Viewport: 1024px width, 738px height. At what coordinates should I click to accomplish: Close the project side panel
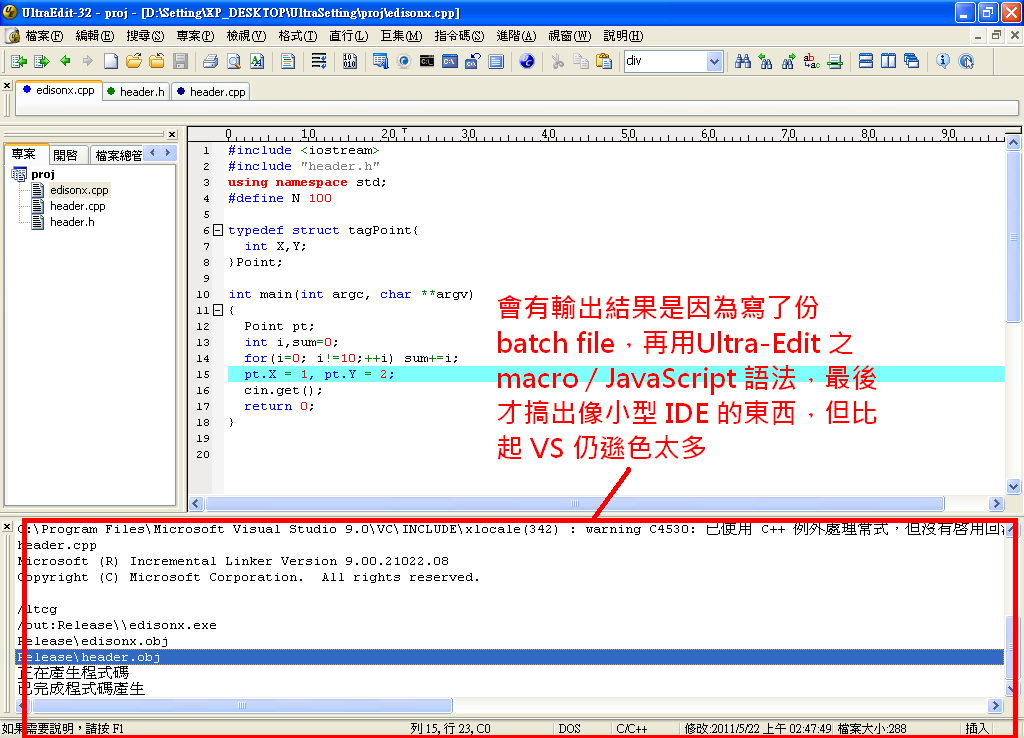click(x=171, y=134)
